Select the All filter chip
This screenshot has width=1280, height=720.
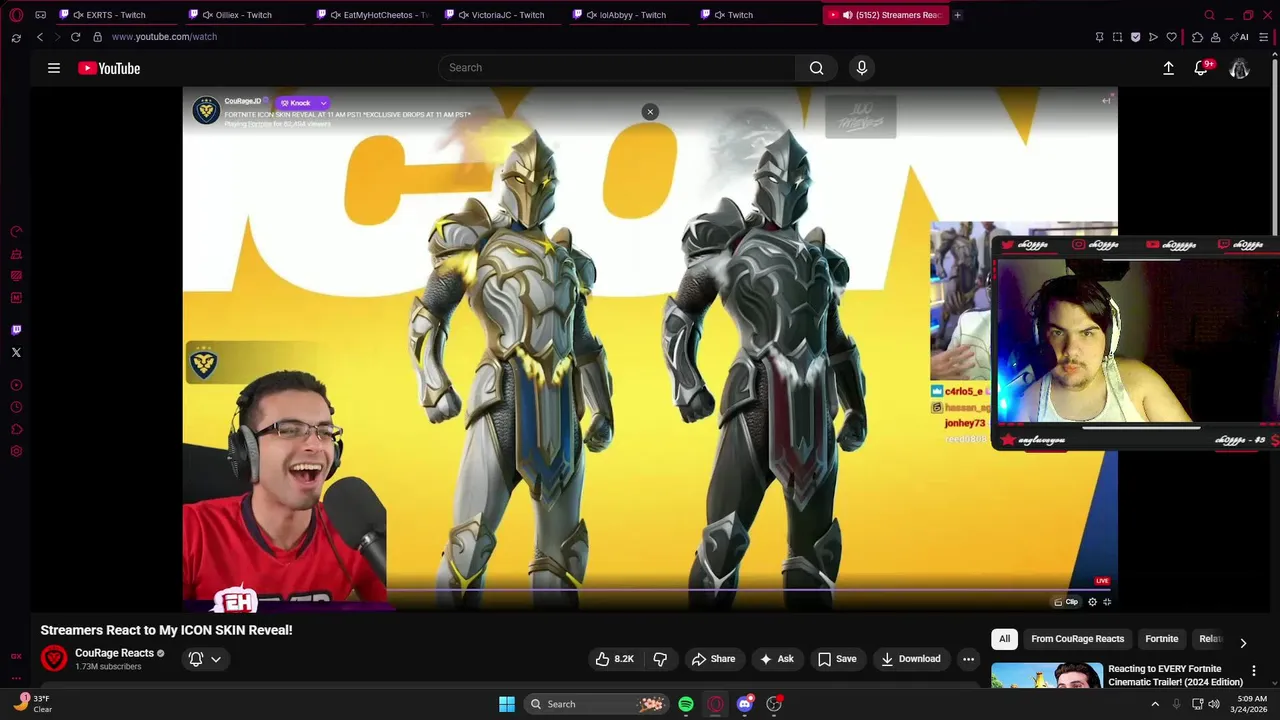(1004, 639)
